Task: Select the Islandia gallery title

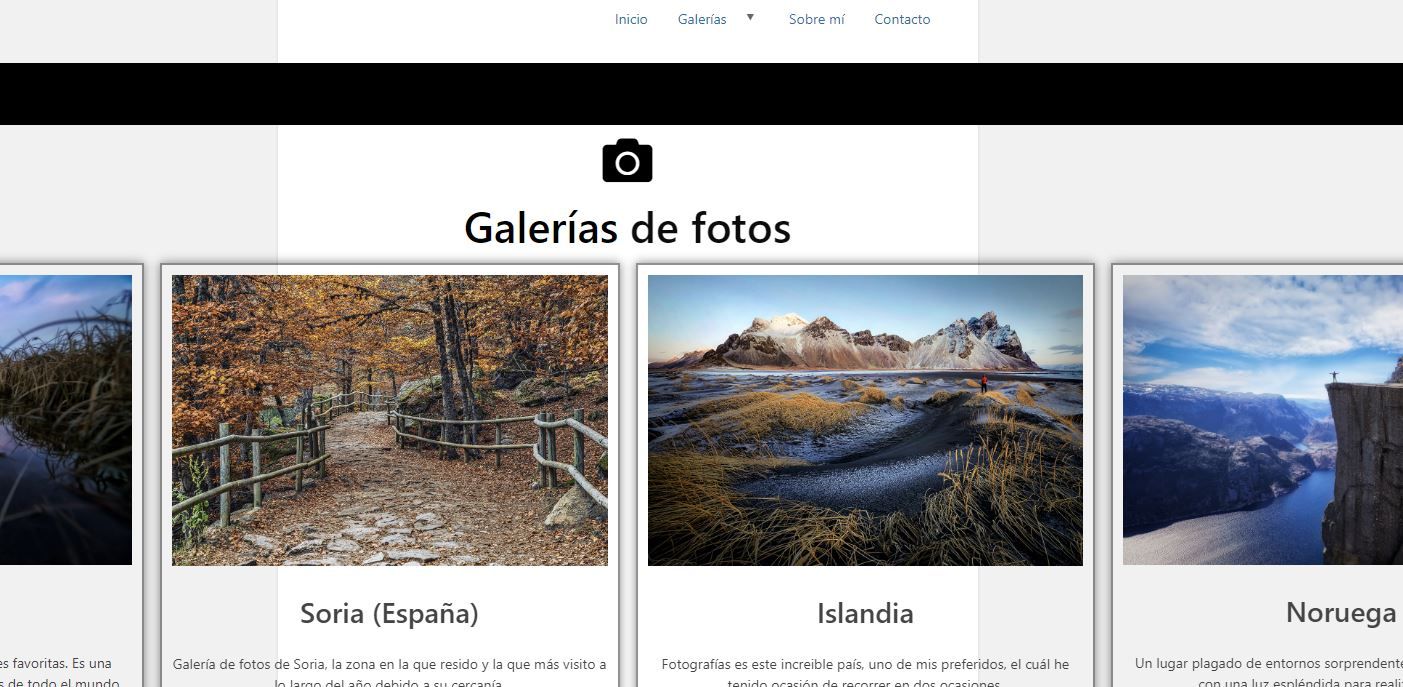Action: point(865,613)
